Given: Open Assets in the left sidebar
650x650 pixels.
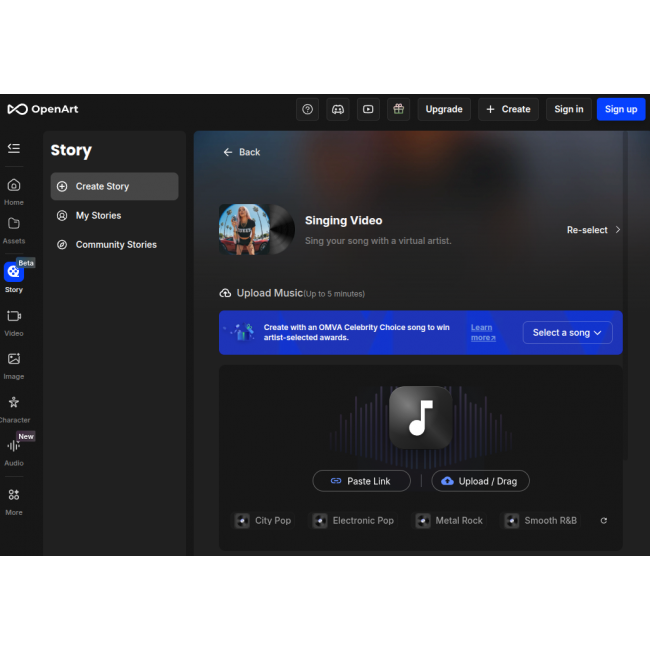Looking at the screenshot, I should pos(14,230).
